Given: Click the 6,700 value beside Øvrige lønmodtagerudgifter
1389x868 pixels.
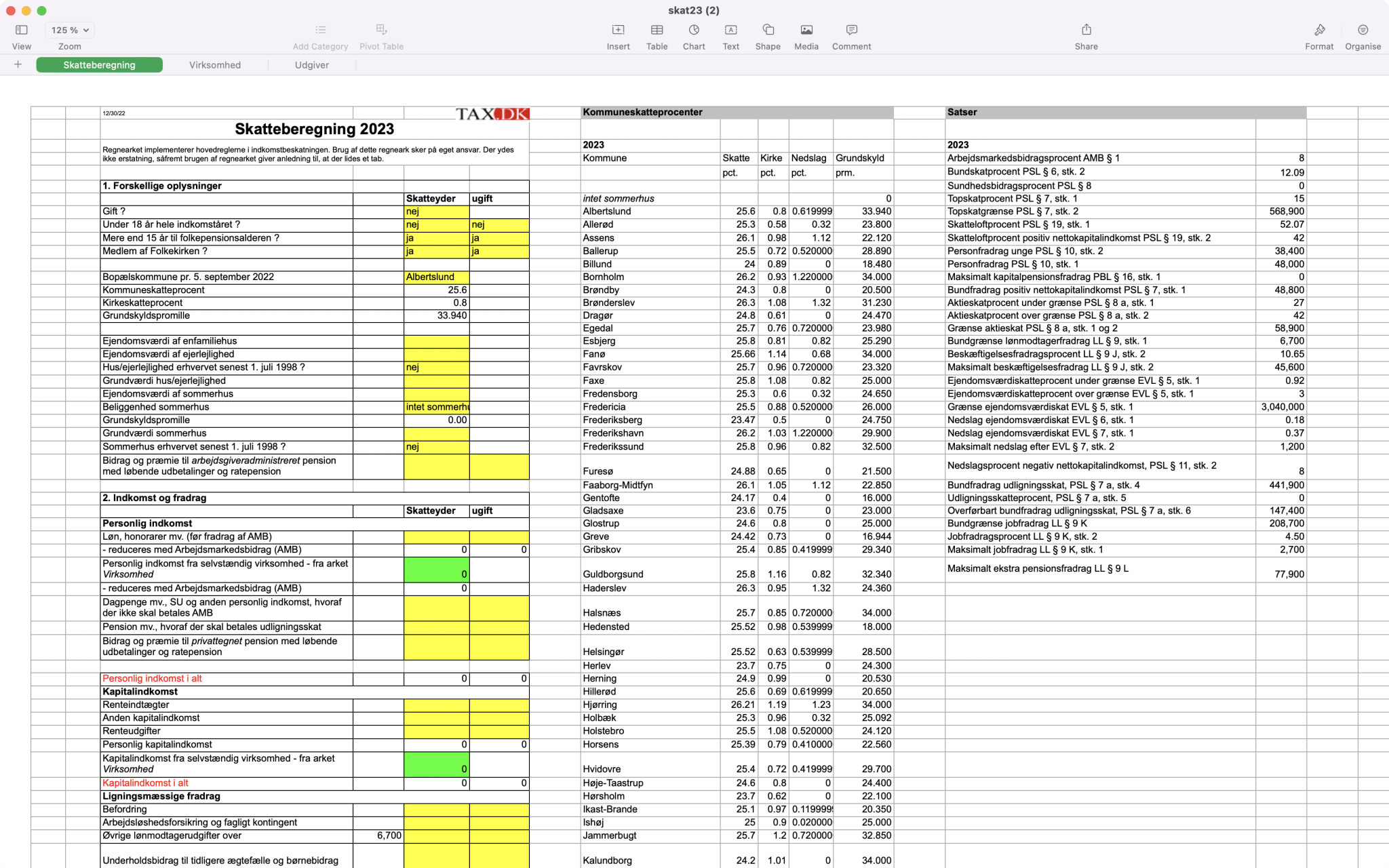Looking at the screenshot, I should tap(378, 835).
